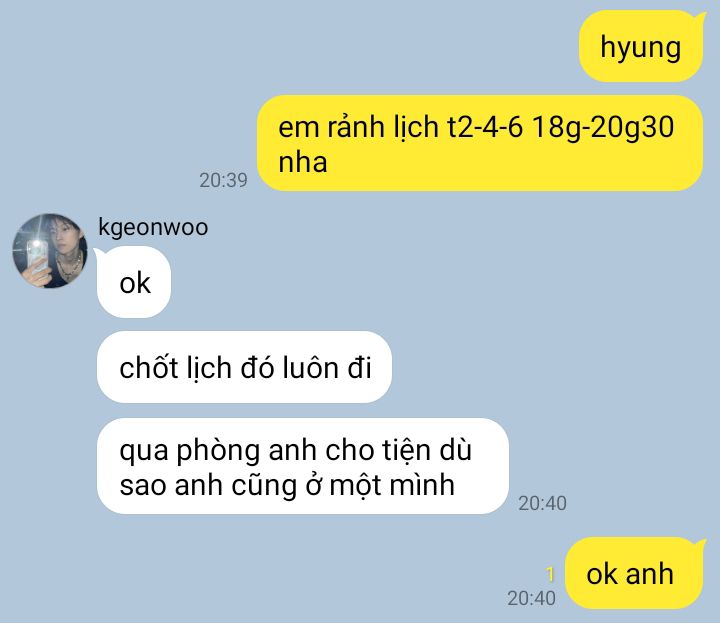
Task: Select the white "ok" reply bubble
Action: 134,282
